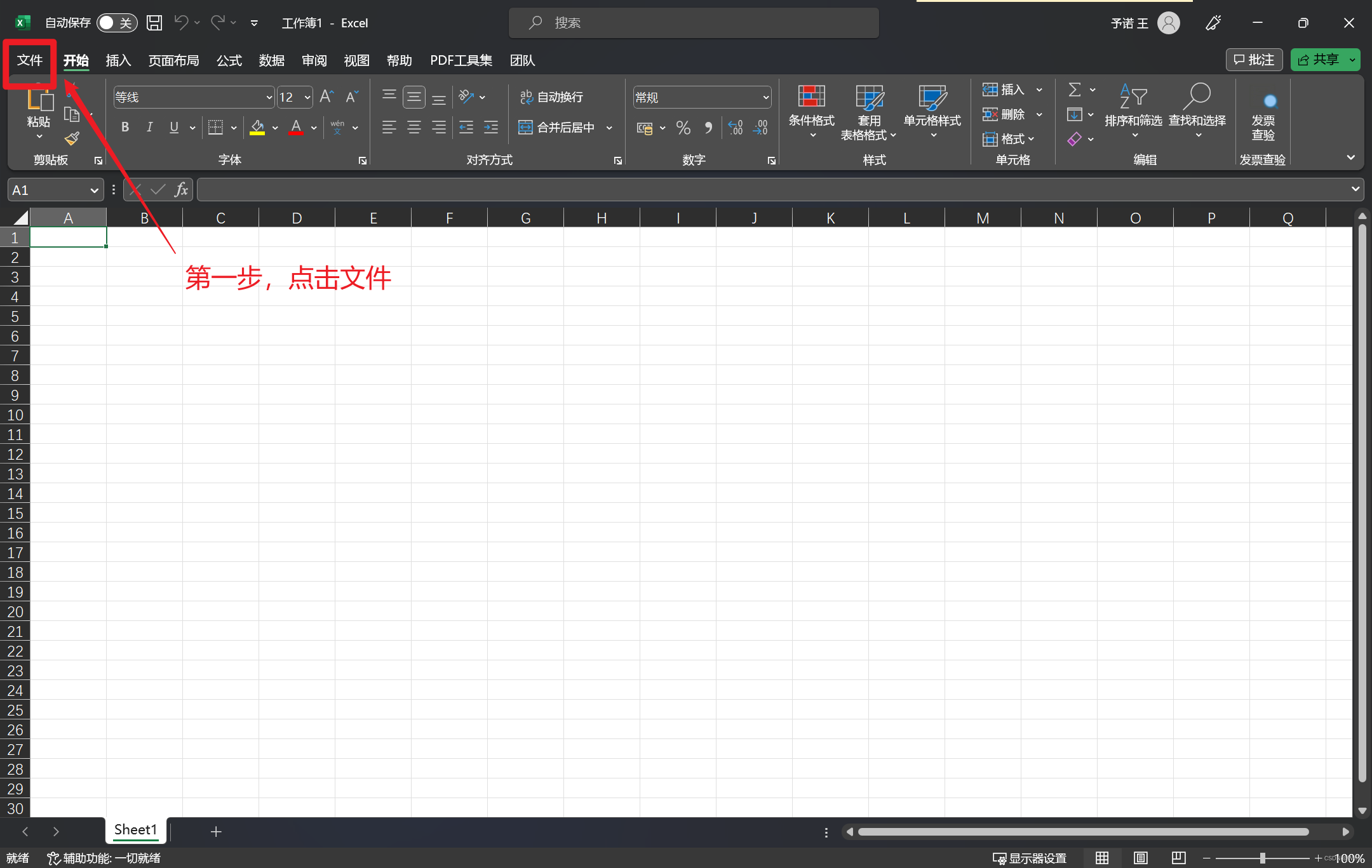Click the percent style icon

tap(683, 128)
